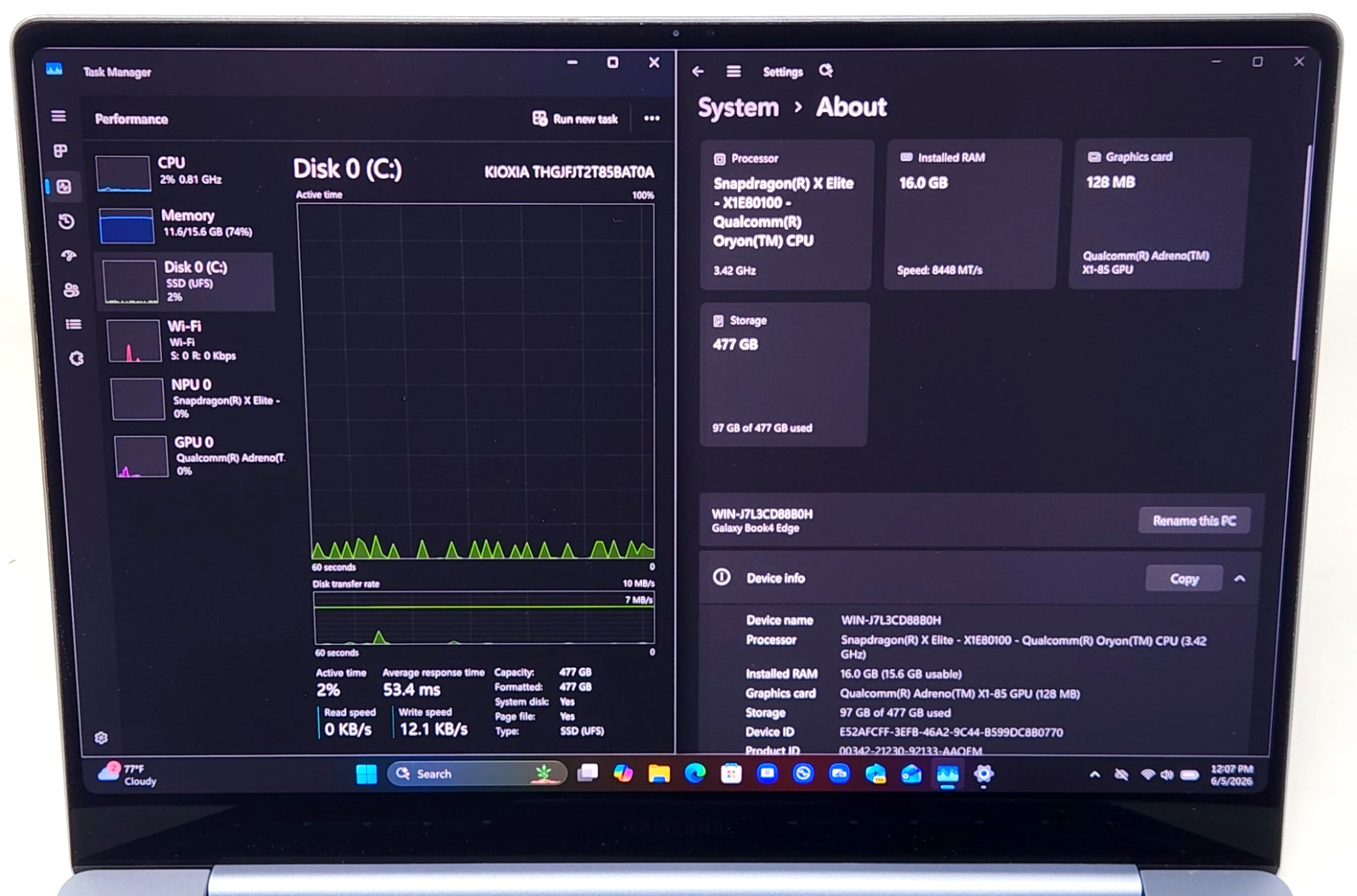Select the Performance icon in Task Manager sidebar
This screenshot has height=896, width=1357.
[64, 186]
